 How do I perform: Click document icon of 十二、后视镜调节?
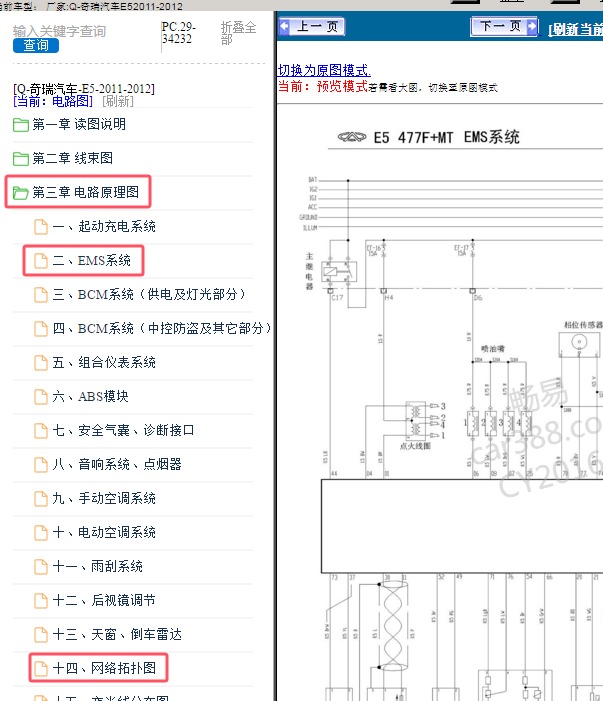tap(41, 600)
